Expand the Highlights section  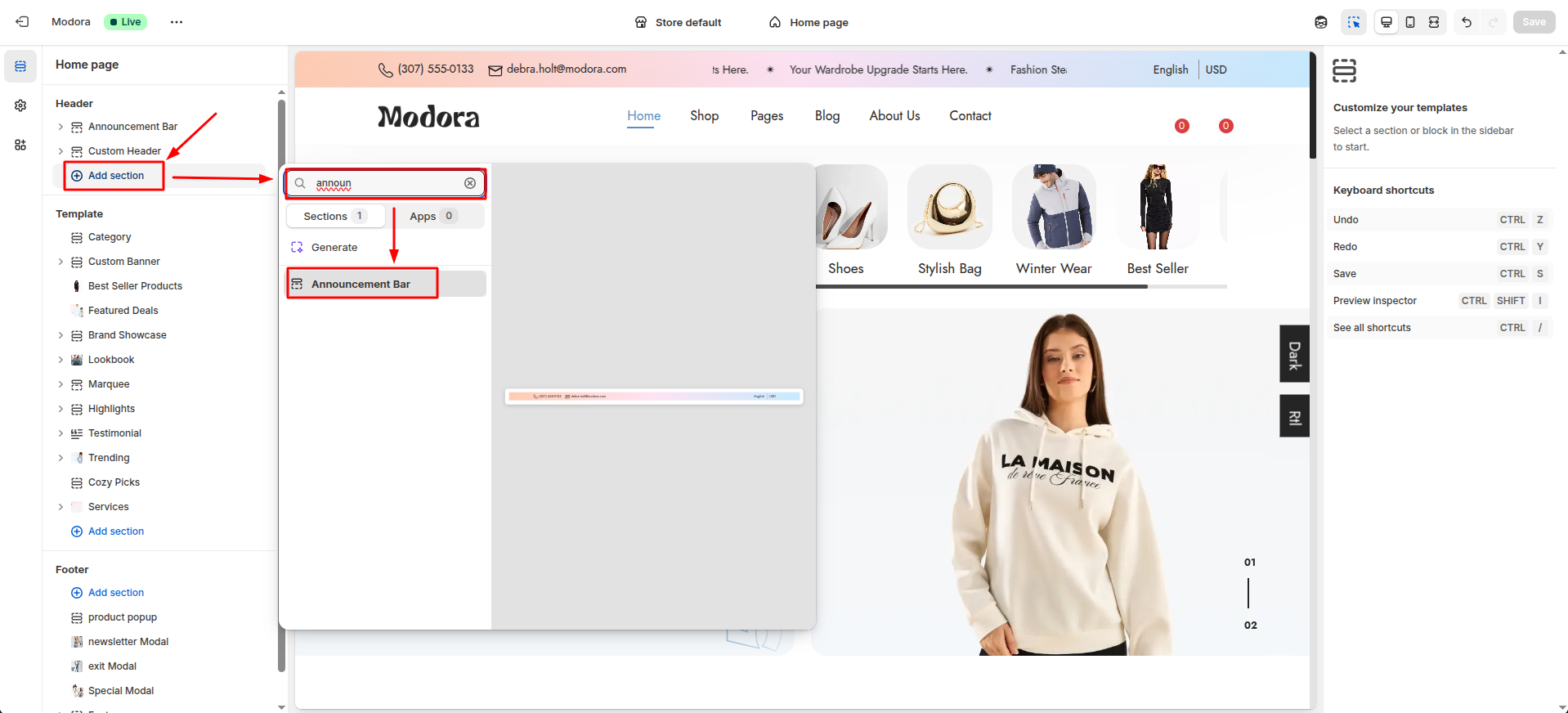pyautogui.click(x=60, y=409)
